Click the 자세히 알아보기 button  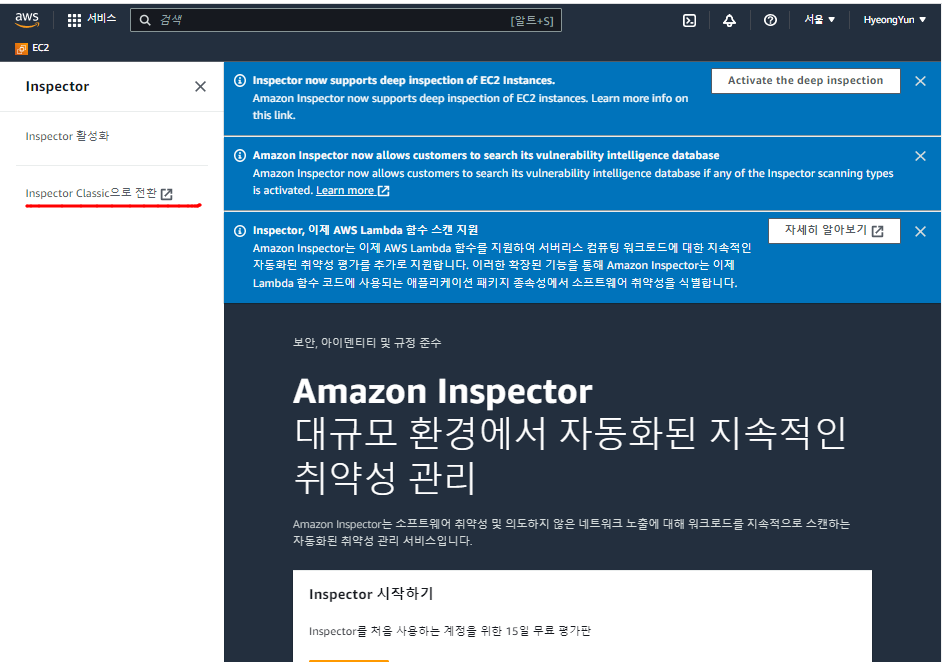pos(834,231)
